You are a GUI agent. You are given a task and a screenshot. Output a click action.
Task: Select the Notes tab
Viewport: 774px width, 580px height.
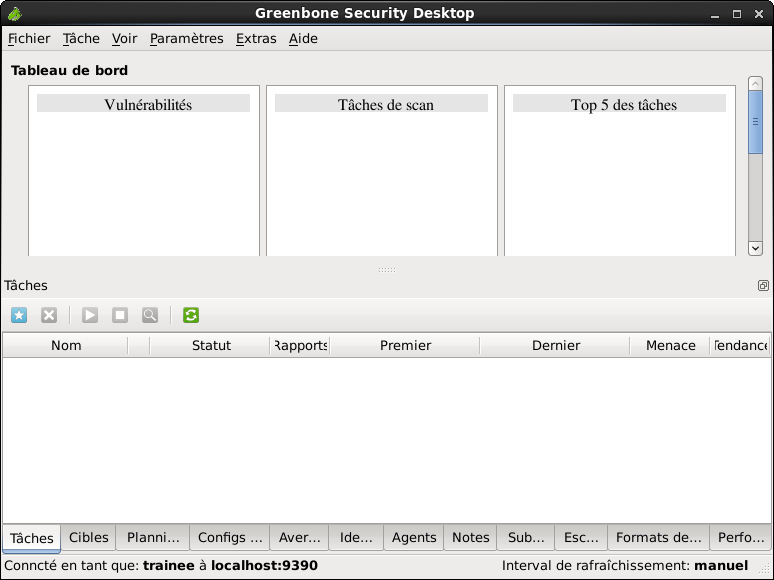click(470, 538)
